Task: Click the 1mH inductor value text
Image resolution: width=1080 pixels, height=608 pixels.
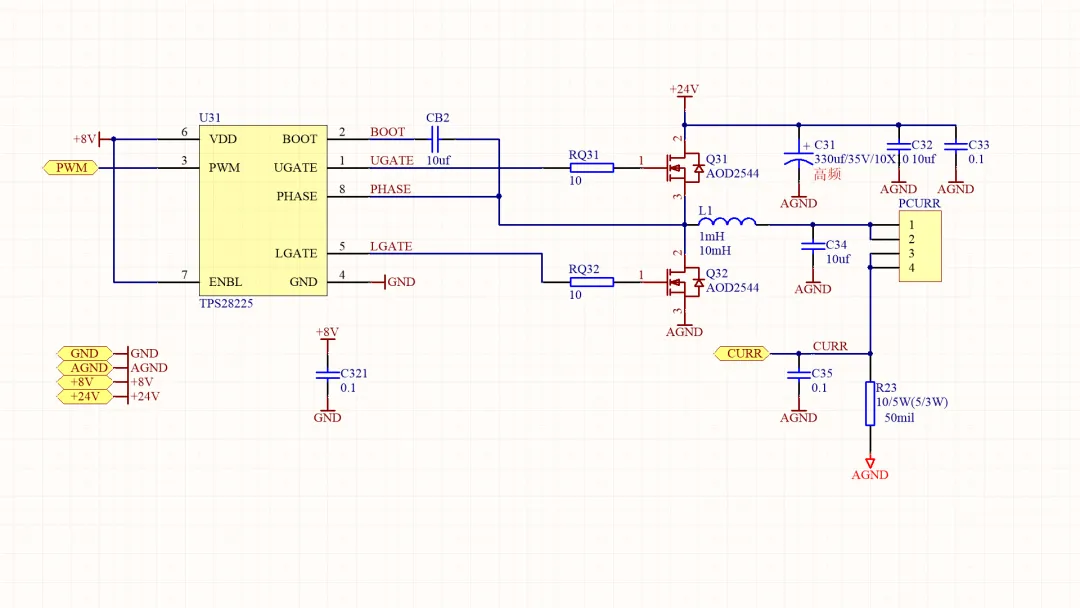Action: coord(712,236)
